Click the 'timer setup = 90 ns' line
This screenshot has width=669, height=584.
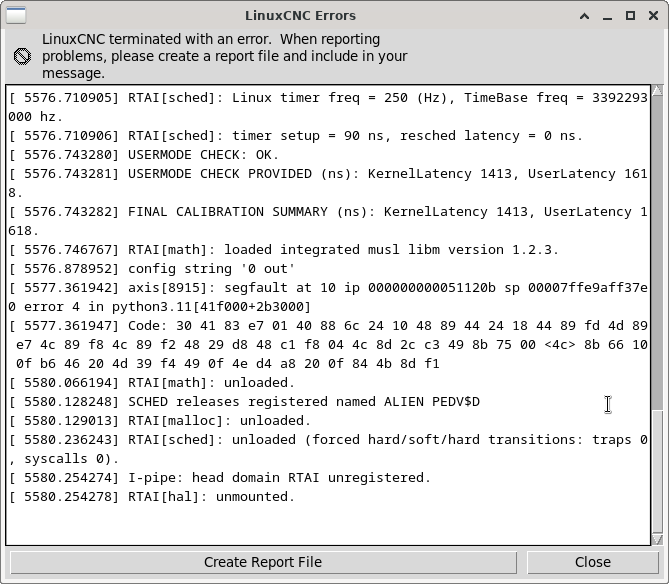[x=295, y=136]
